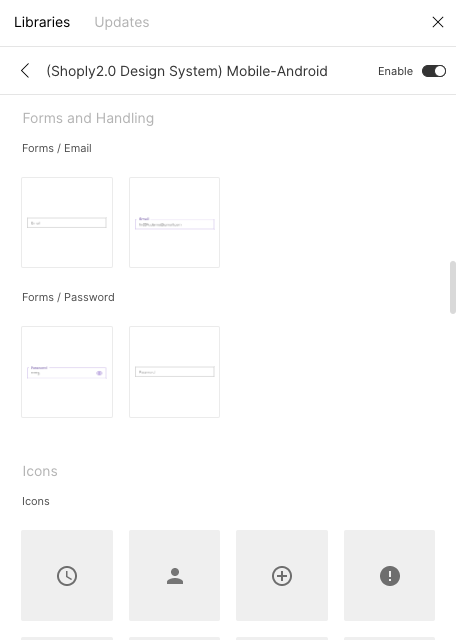Screen dimensions: 456x640
Task: Select the clock icon component
Action: click(x=67, y=576)
